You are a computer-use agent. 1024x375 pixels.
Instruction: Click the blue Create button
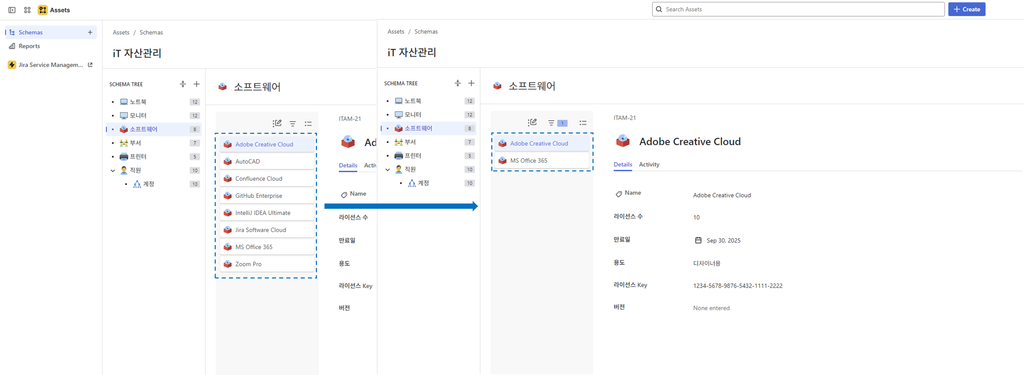(967, 10)
